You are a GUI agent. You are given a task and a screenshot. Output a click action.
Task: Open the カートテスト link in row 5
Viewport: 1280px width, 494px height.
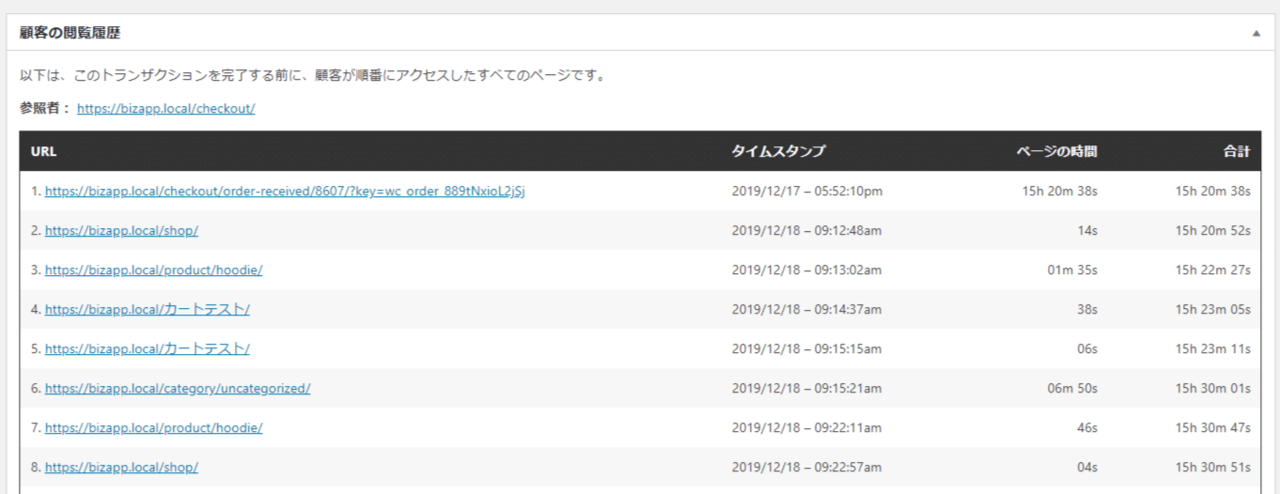(147, 349)
